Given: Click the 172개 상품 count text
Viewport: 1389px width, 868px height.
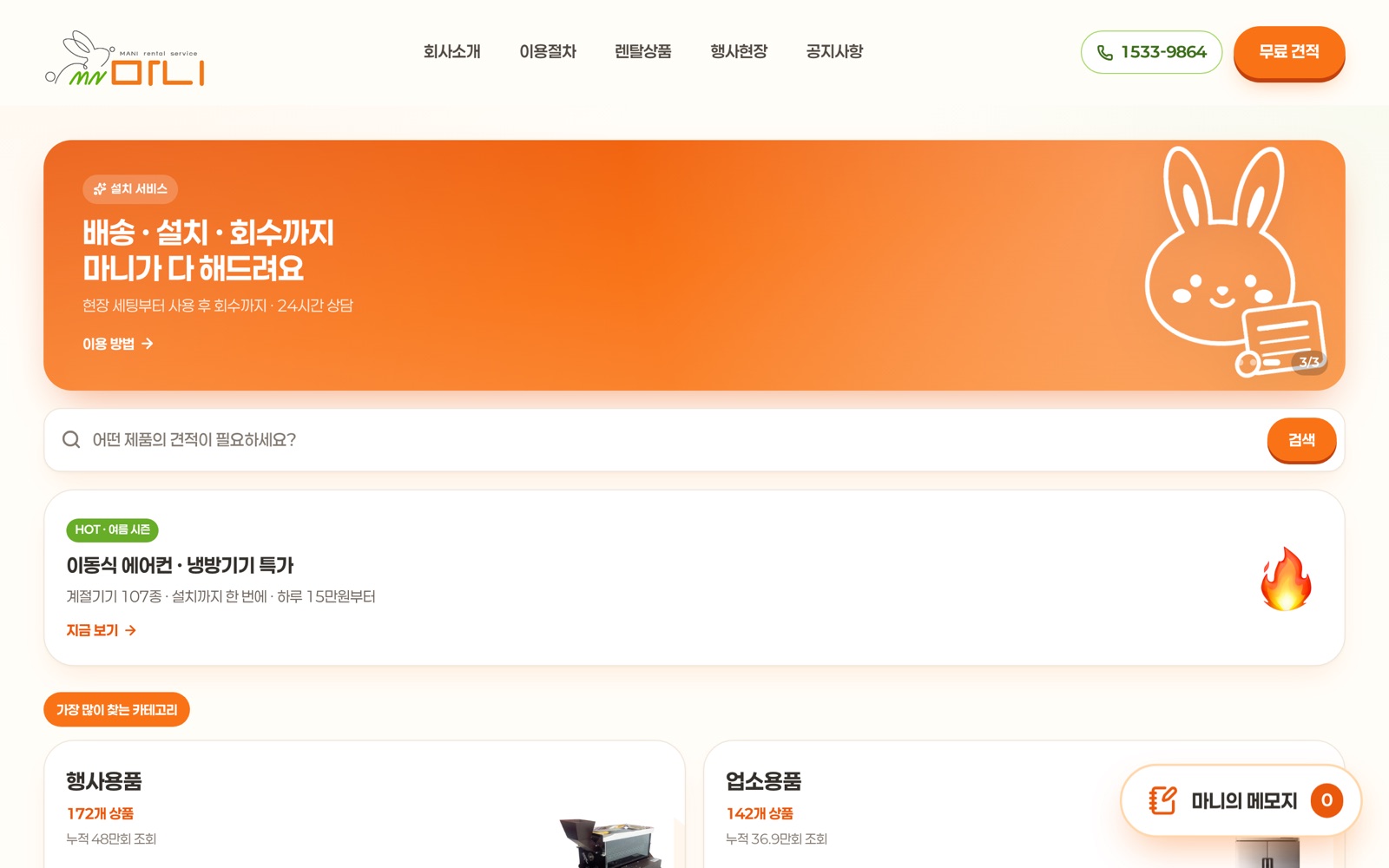Looking at the screenshot, I should pos(100,813).
